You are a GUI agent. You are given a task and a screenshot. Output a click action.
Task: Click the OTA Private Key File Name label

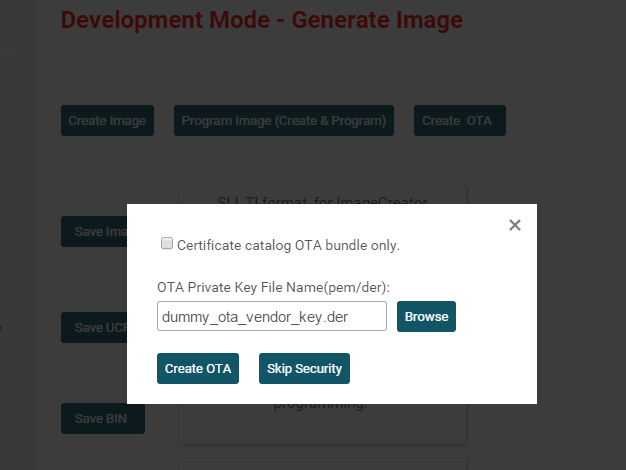[x=273, y=287]
